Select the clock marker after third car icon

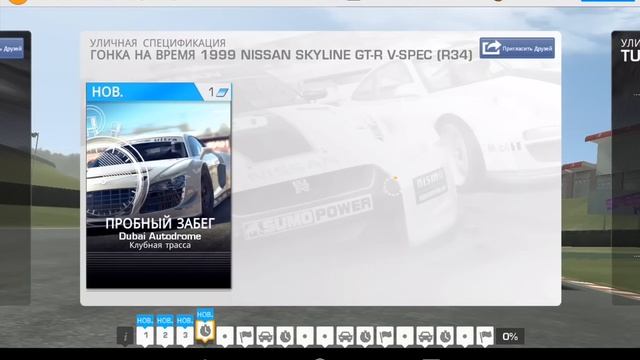pos(445,336)
